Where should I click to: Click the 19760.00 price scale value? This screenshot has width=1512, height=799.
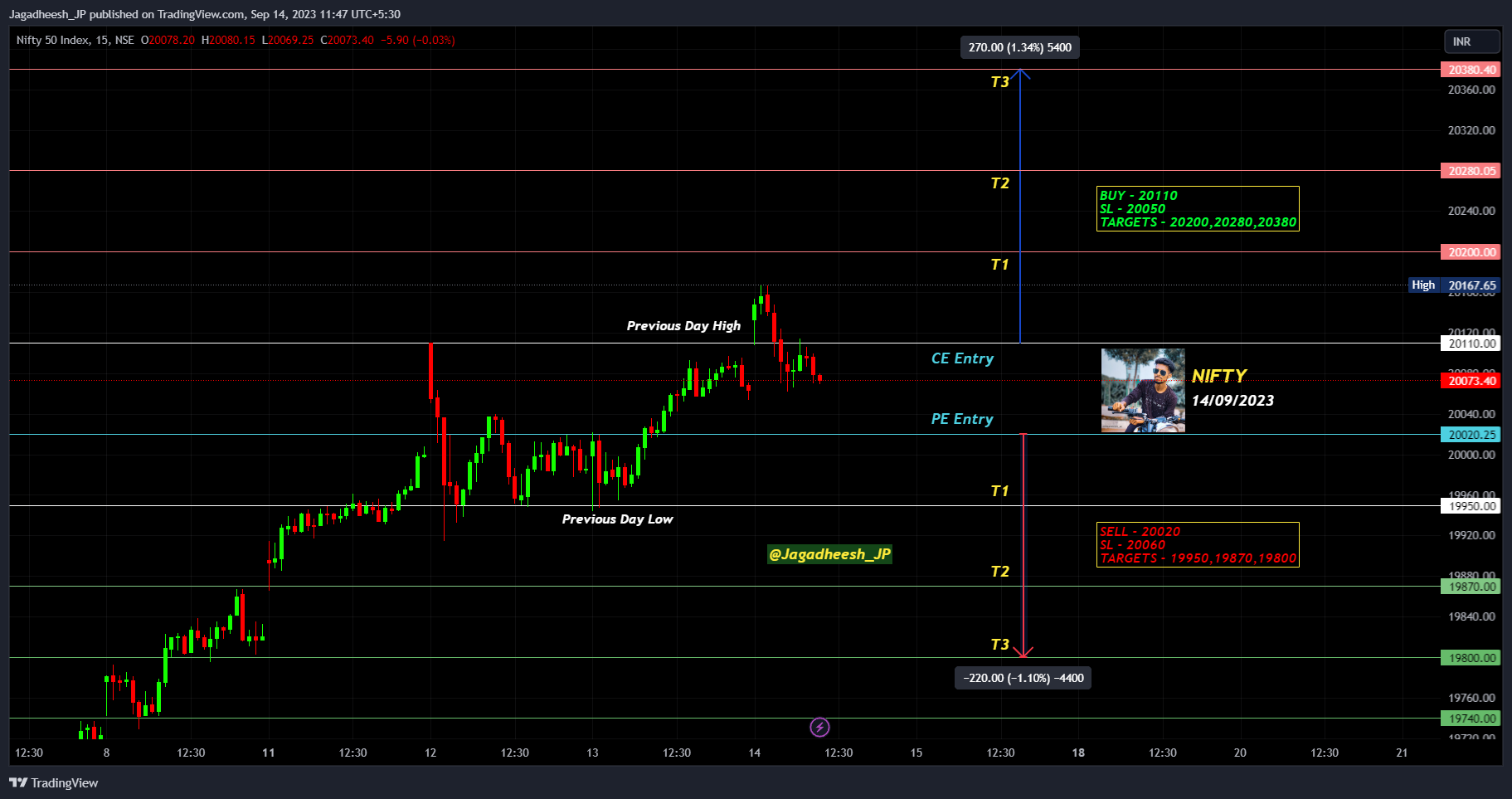click(1471, 698)
